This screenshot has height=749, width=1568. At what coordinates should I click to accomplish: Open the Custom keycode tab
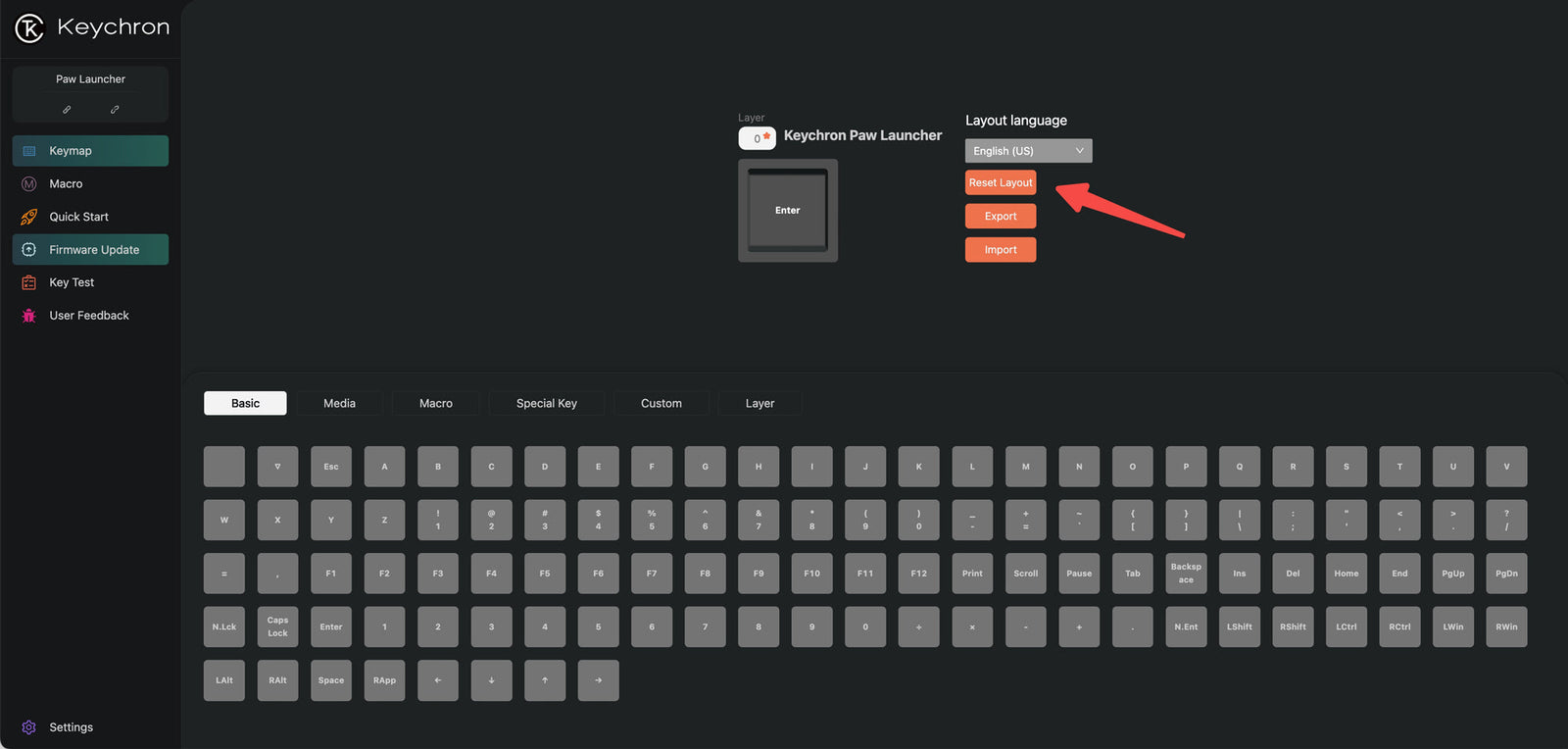click(x=661, y=403)
